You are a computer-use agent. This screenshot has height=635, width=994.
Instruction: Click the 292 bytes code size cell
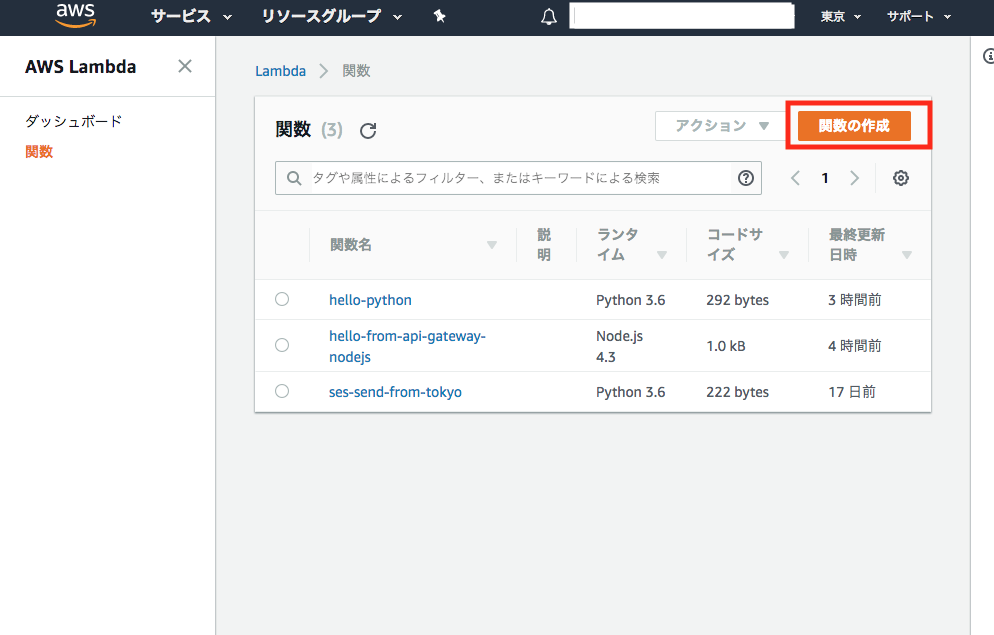click(x=737, y=300)
